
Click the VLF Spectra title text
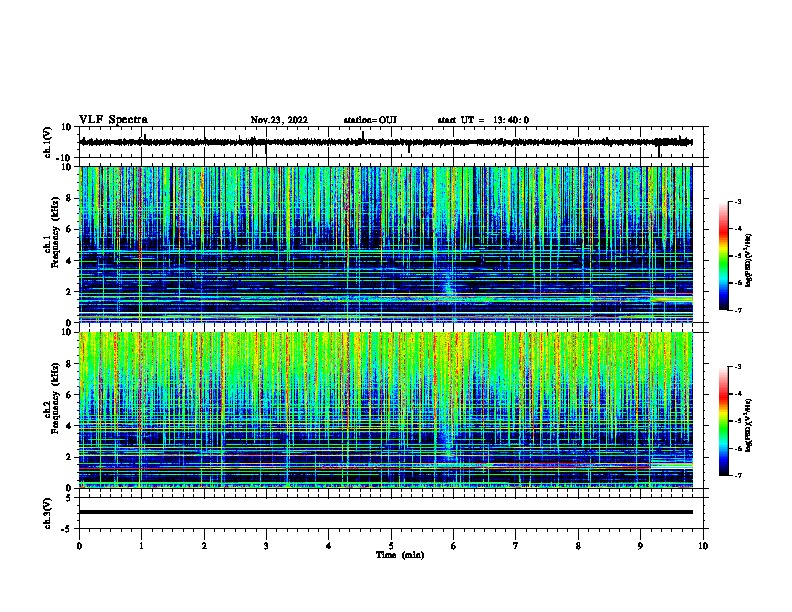pos(113,120)
